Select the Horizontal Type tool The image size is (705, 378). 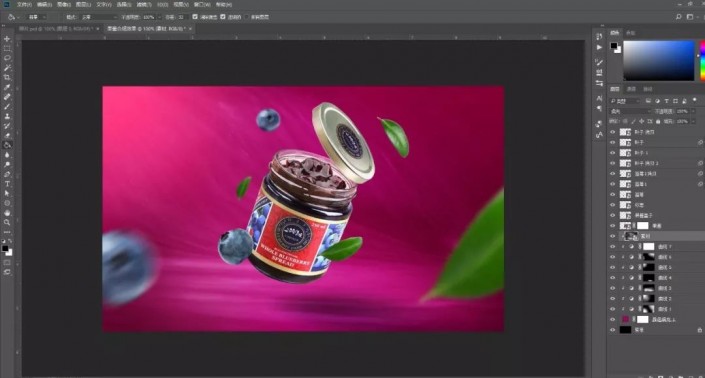[x=7, y=184]
